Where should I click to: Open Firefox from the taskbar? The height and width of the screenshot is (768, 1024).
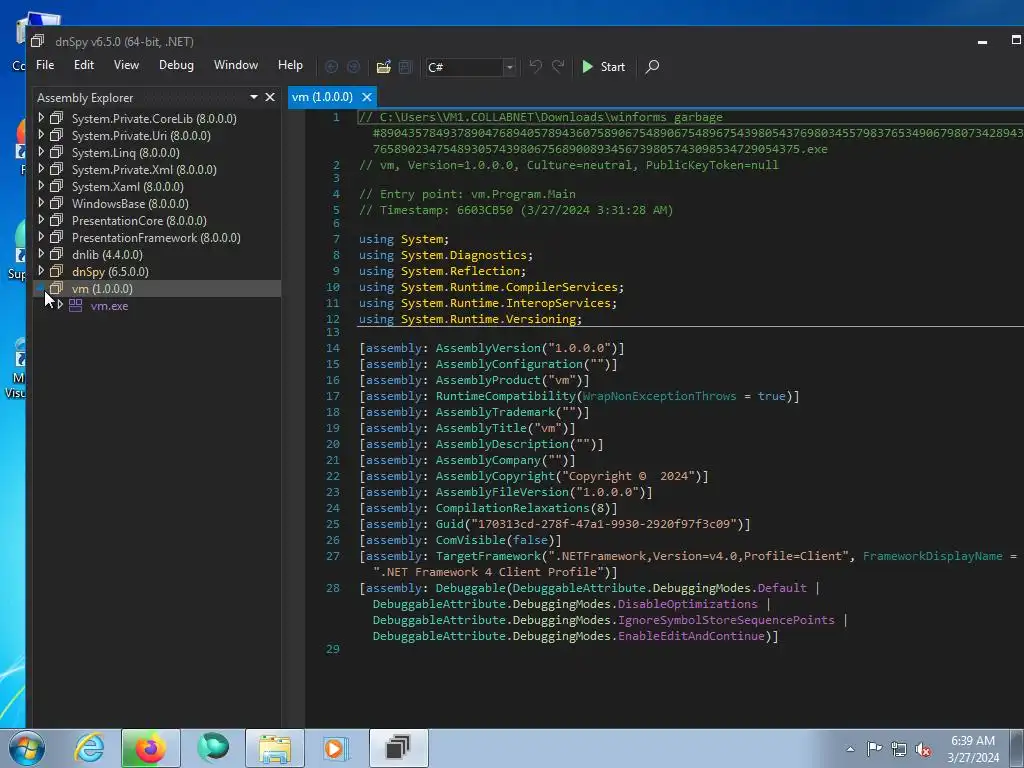(x=150, y=748)
